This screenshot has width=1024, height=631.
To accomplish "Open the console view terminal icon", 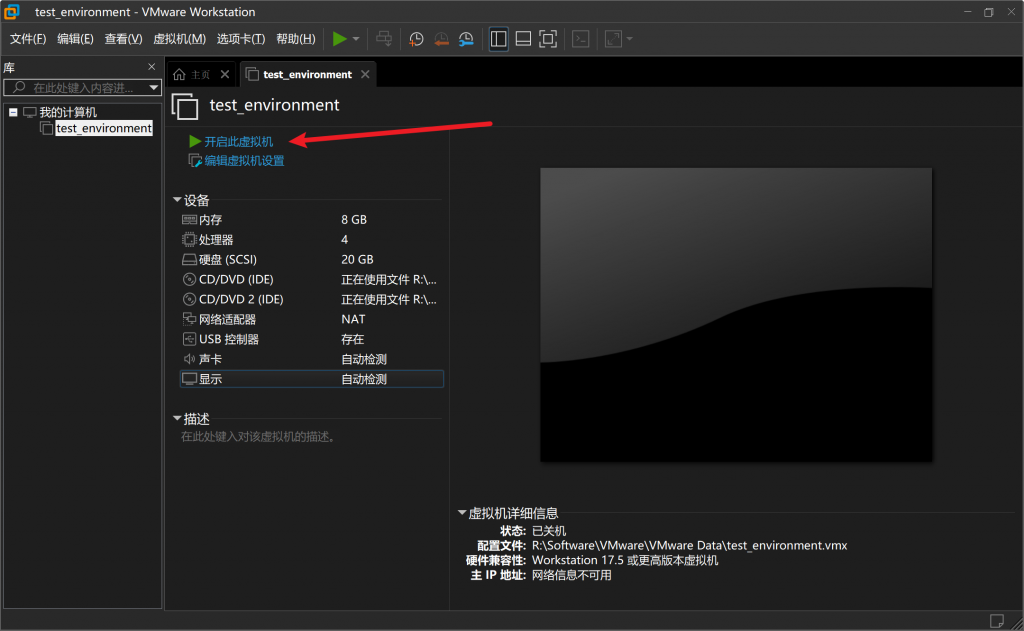I will 581,39.
